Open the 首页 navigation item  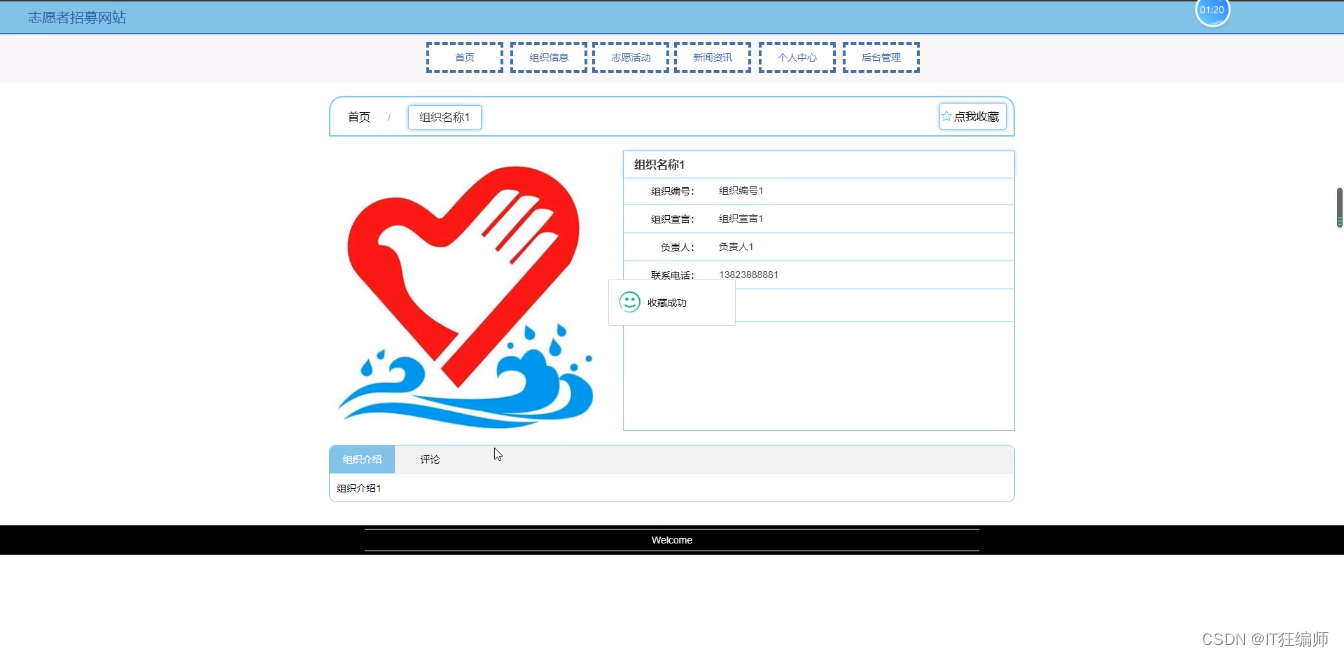tap(464, 57)
